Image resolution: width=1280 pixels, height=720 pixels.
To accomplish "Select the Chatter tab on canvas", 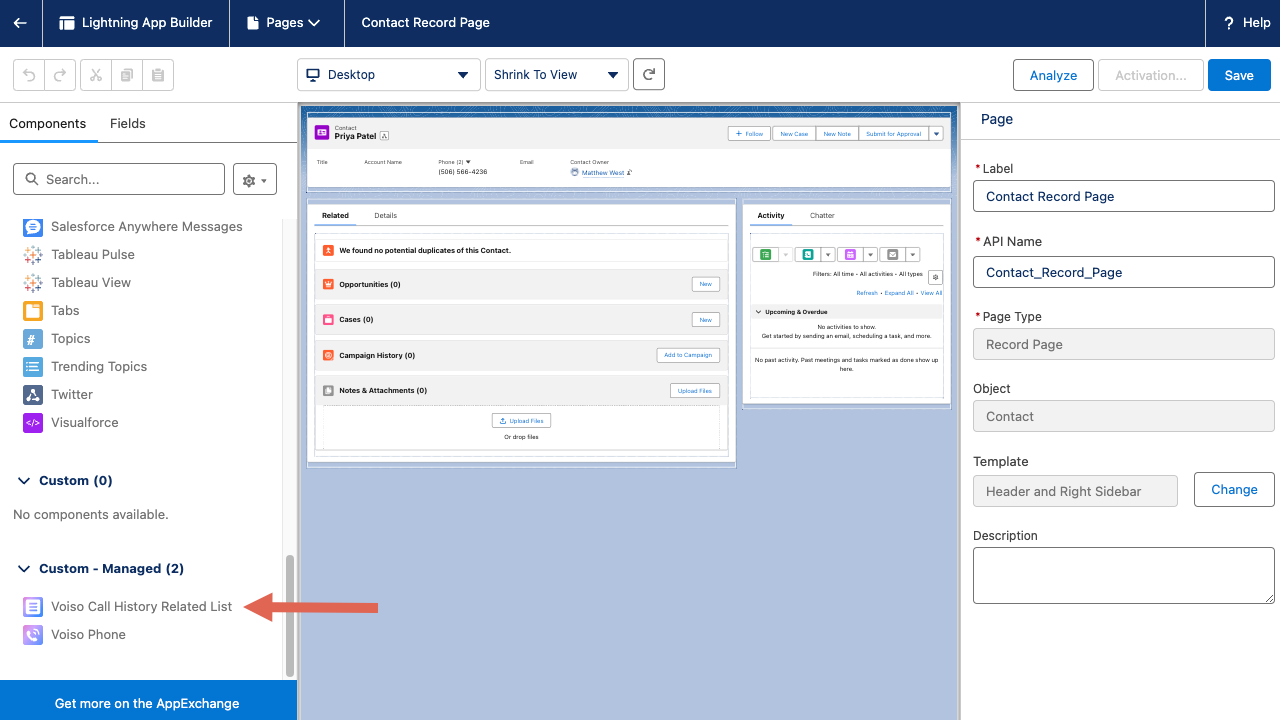I will [822, 216].
